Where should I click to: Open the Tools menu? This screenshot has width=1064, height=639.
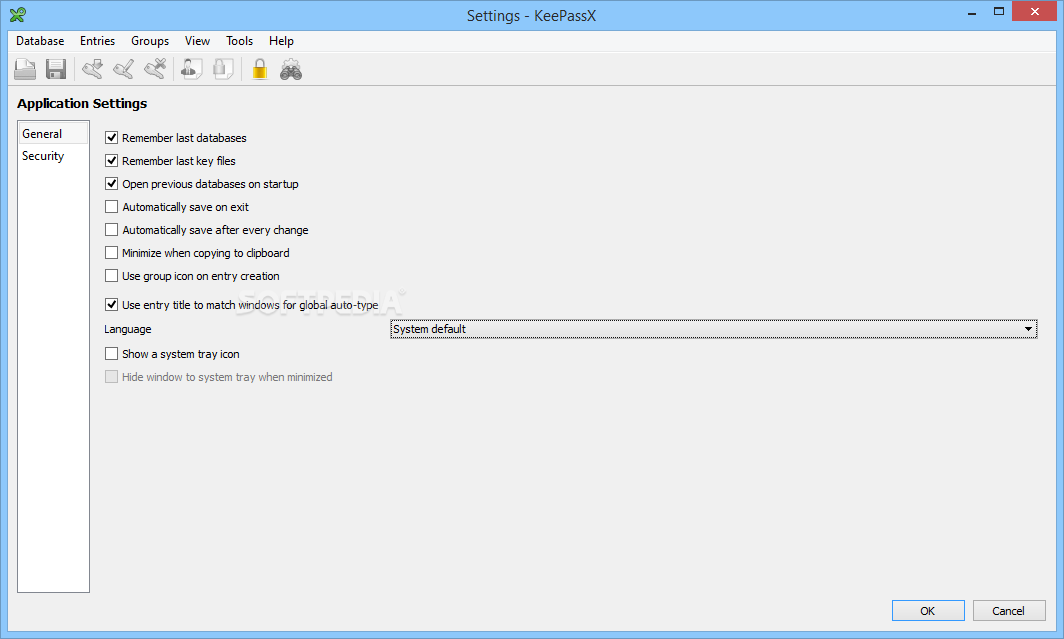tap(240, 41)
